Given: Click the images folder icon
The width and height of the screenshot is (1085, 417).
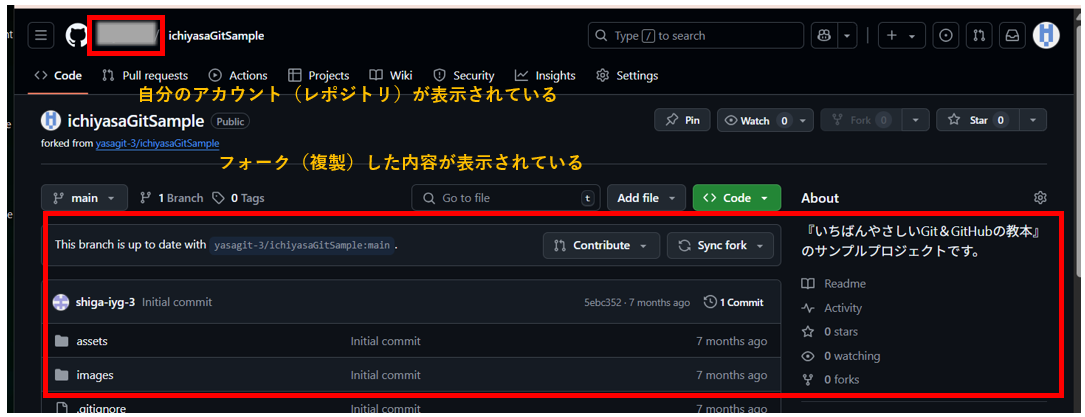Looking at the screenshot, I should [62, 375].
